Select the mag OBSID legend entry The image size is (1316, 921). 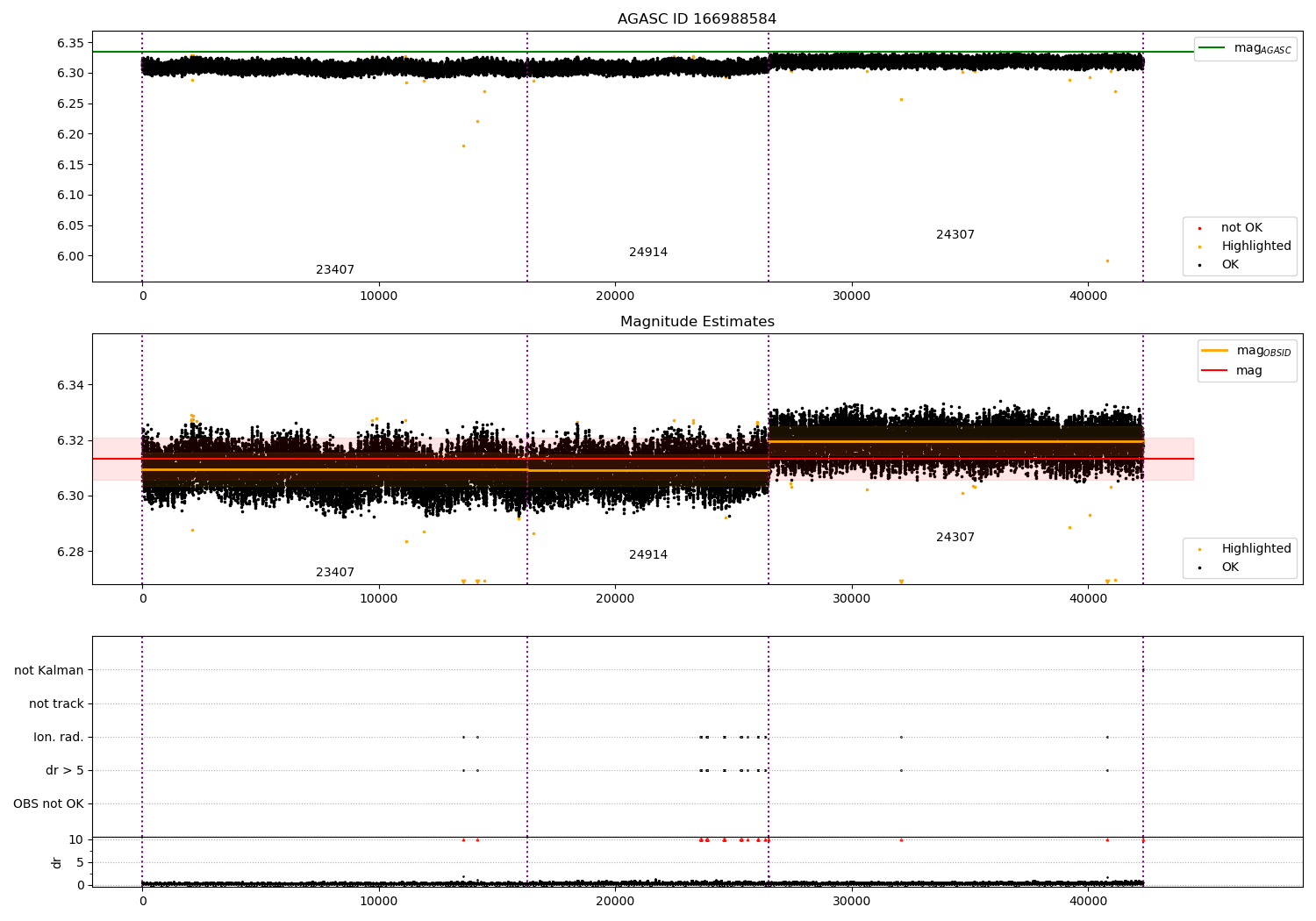(x=1246, y=351)
